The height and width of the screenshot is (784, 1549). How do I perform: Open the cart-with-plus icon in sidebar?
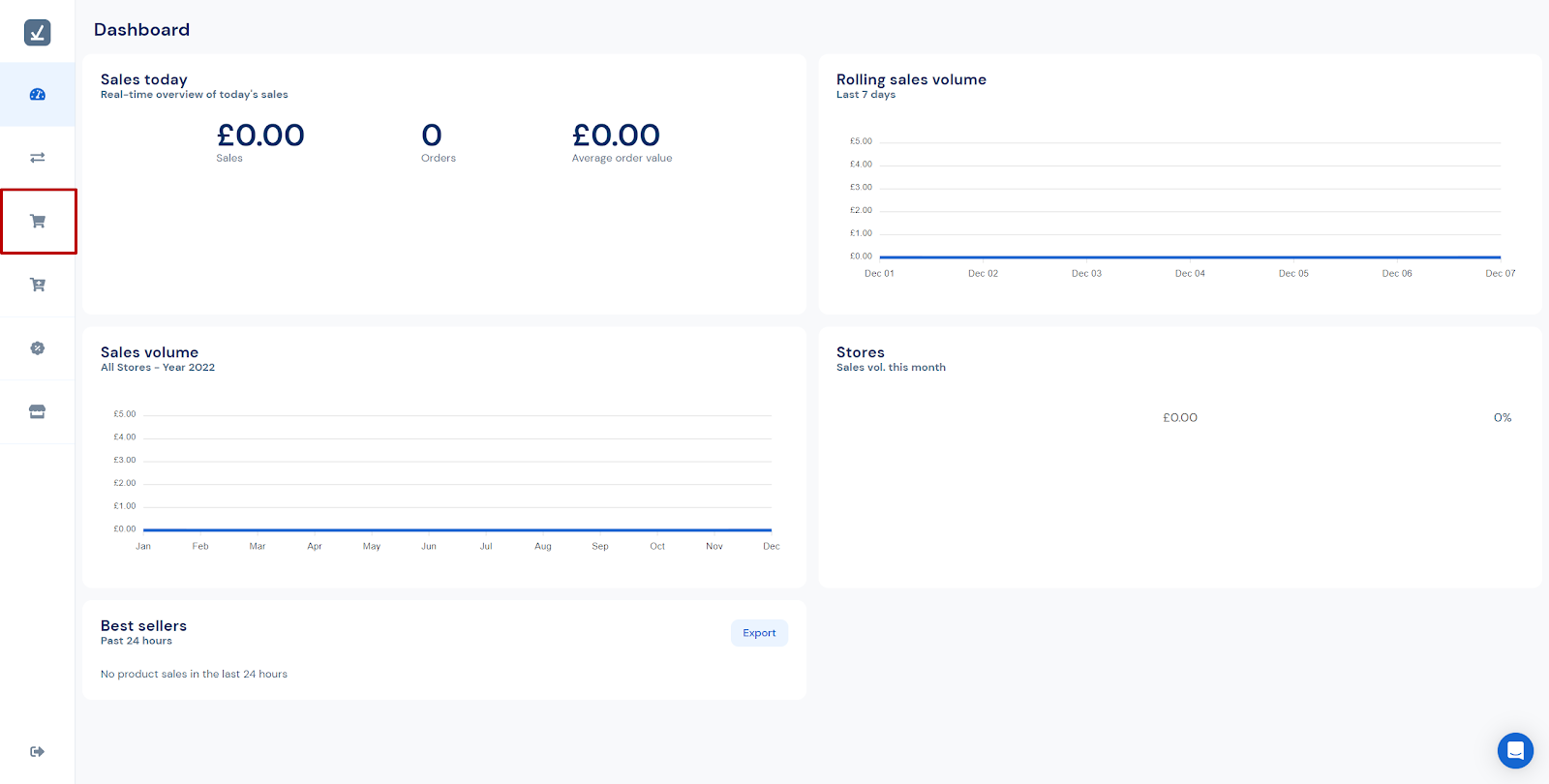tap(38, 285)
